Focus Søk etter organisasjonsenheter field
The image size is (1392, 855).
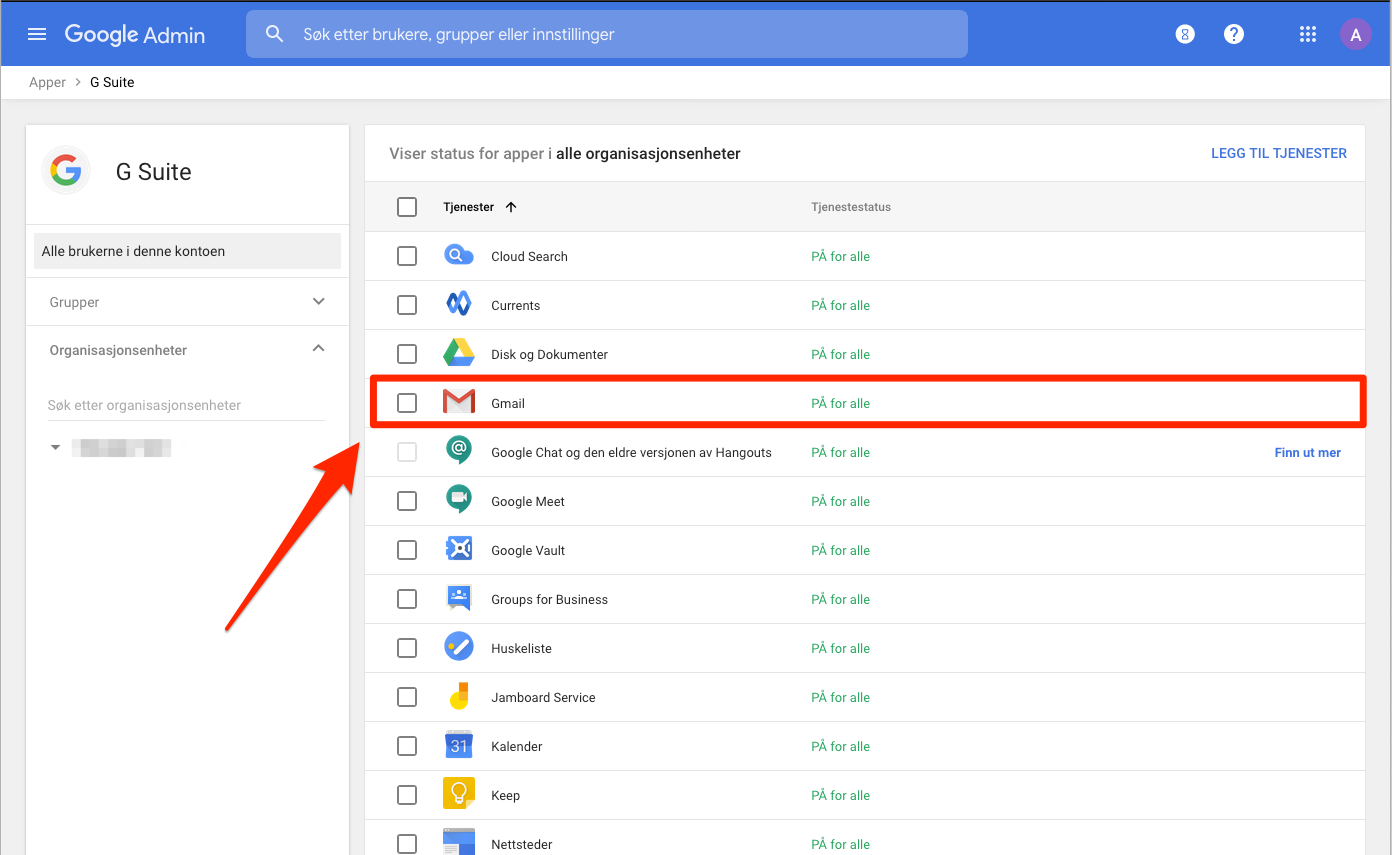pyautogui.click(x=187, y=405)
